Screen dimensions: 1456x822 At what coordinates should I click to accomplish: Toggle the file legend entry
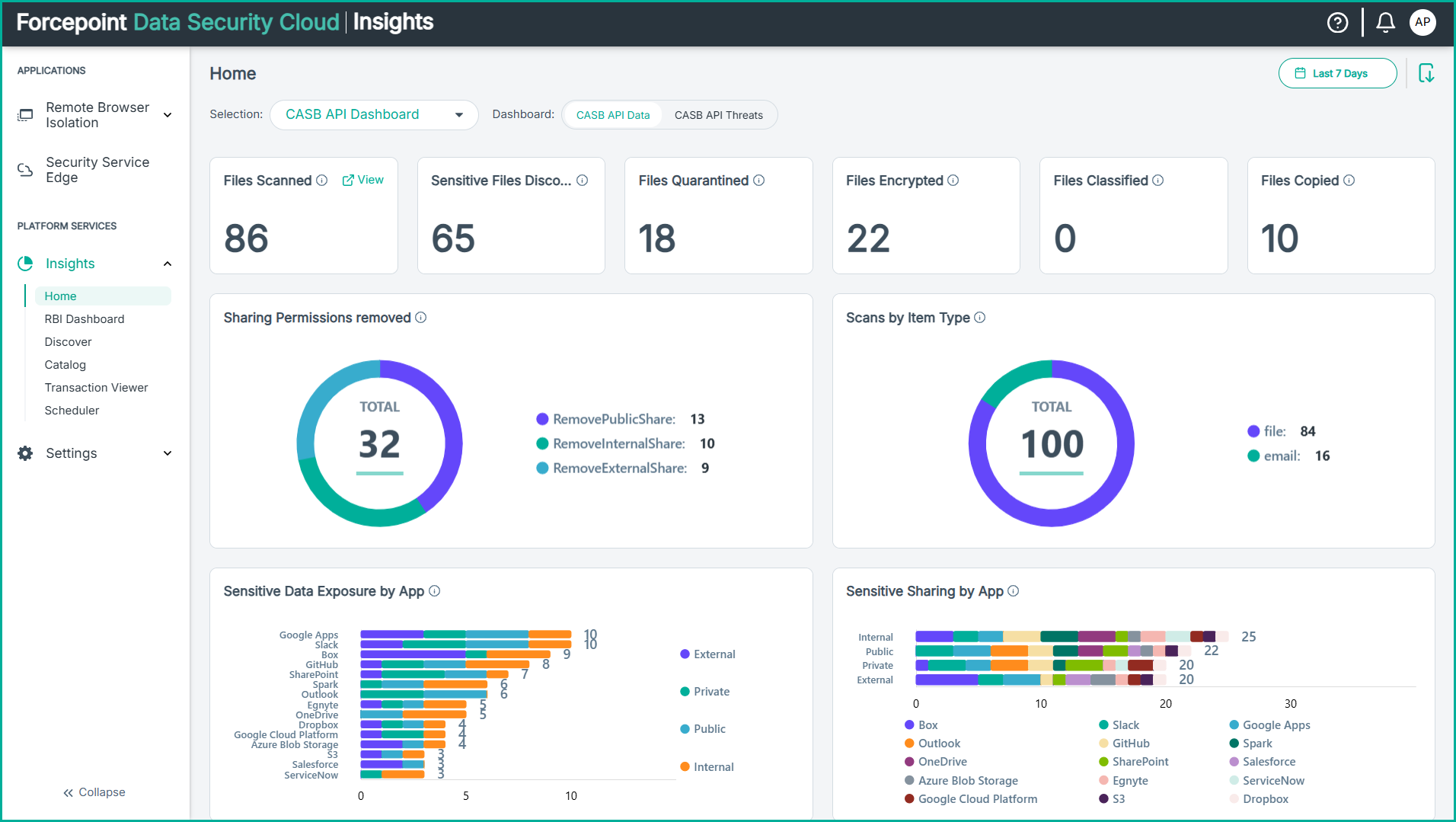tap(1282, 431)
